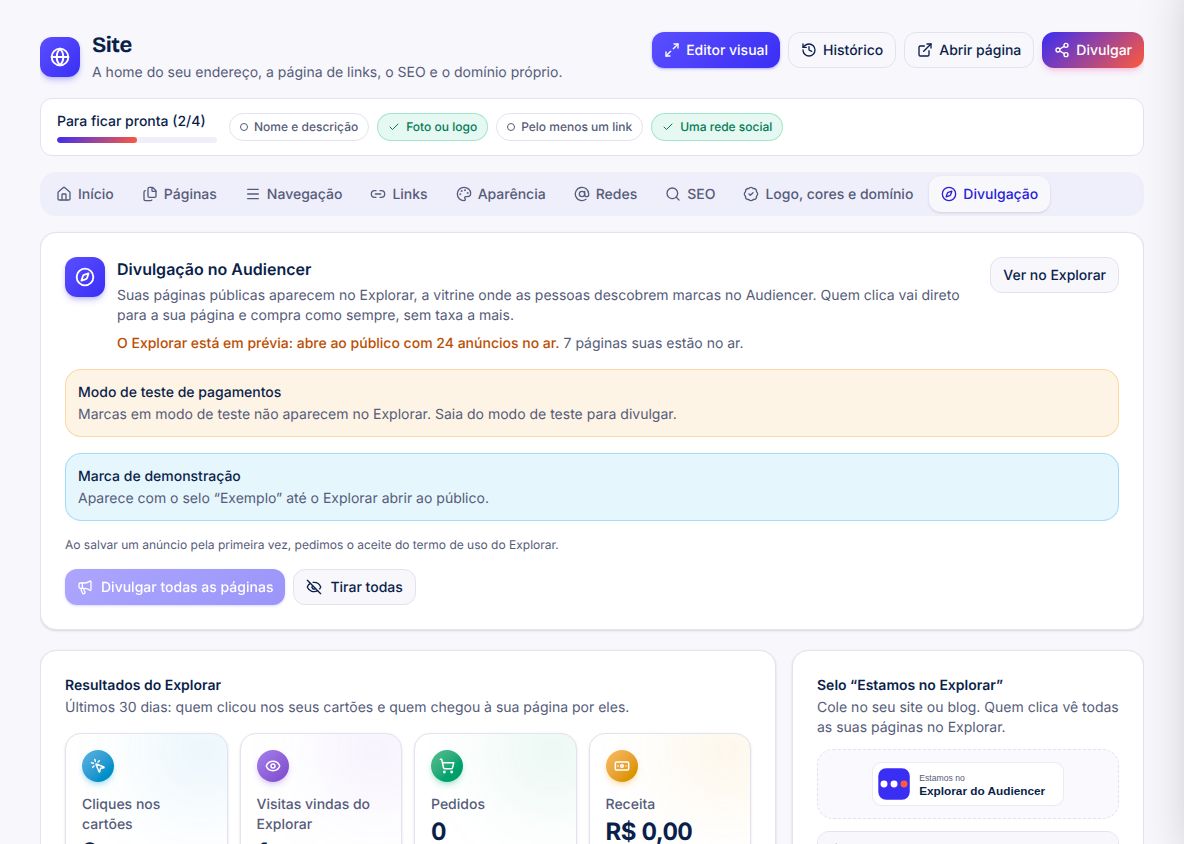Click the Estamos no Explorar do Audiencer badge
1184x844 pixels.
[x=967, y=784]
